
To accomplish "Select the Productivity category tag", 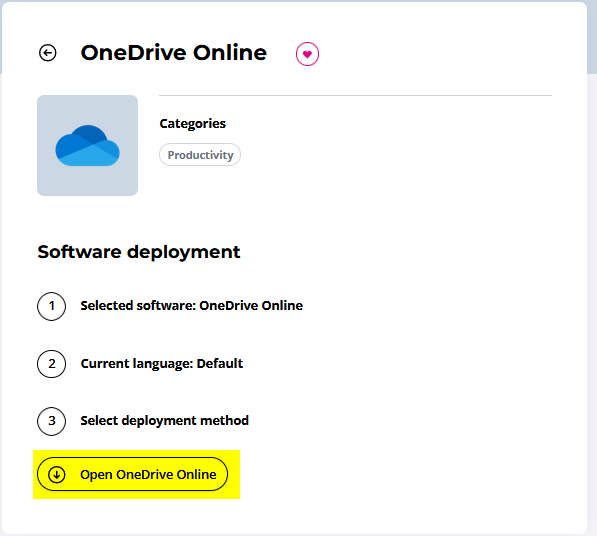I will (200, 155).
